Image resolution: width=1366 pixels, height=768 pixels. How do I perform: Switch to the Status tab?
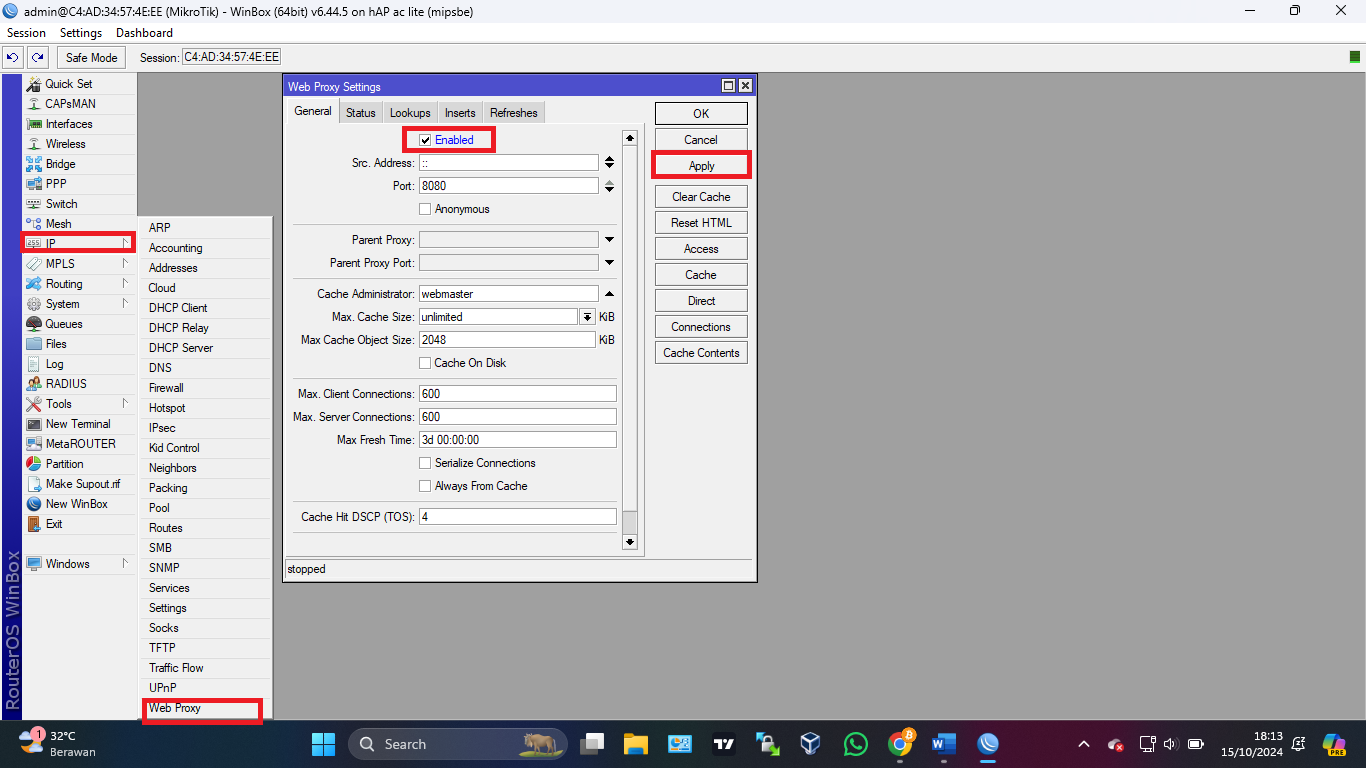coord(361,113)
